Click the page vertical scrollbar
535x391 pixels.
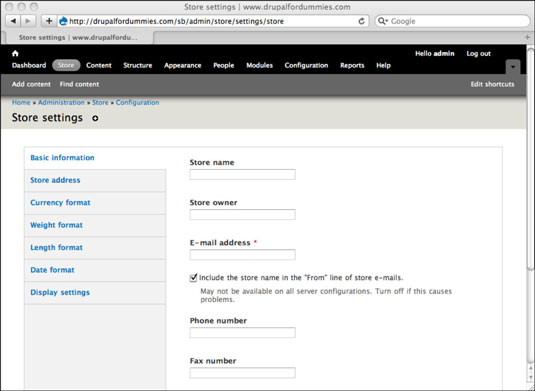tap(531, 159)
